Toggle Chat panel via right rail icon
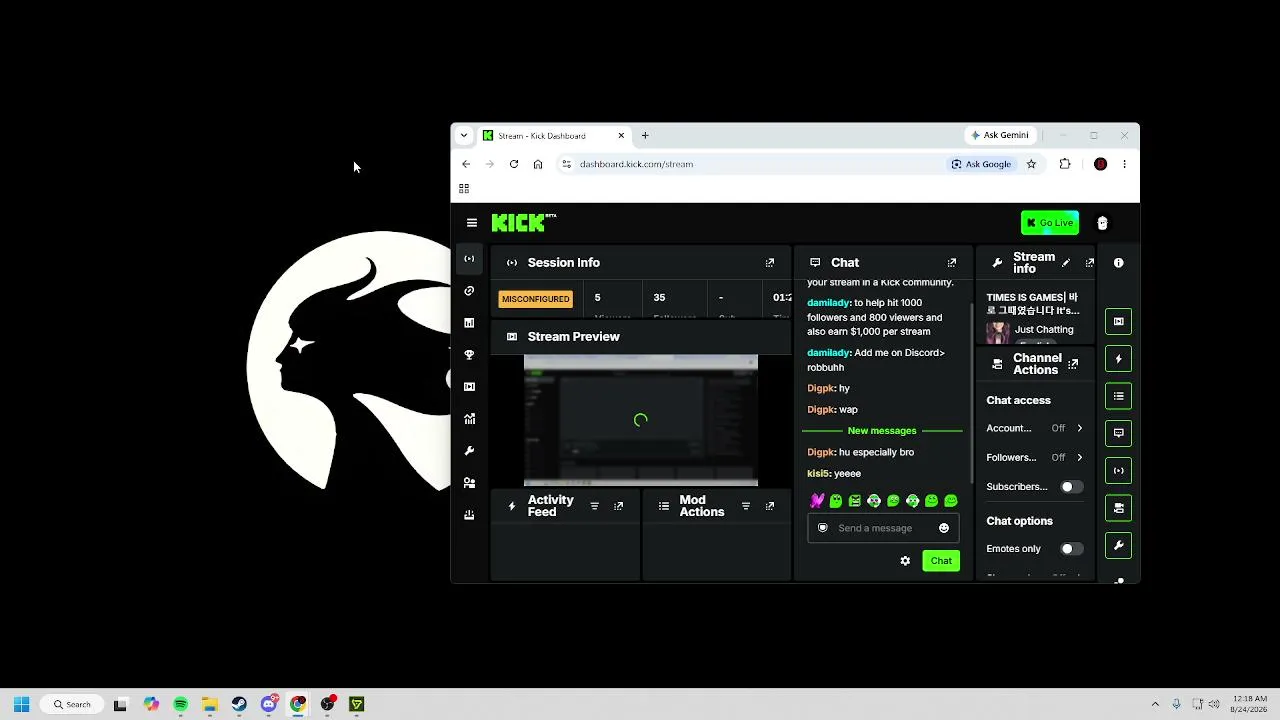Screen dimensions: 1280x720 pos(1119,433)
